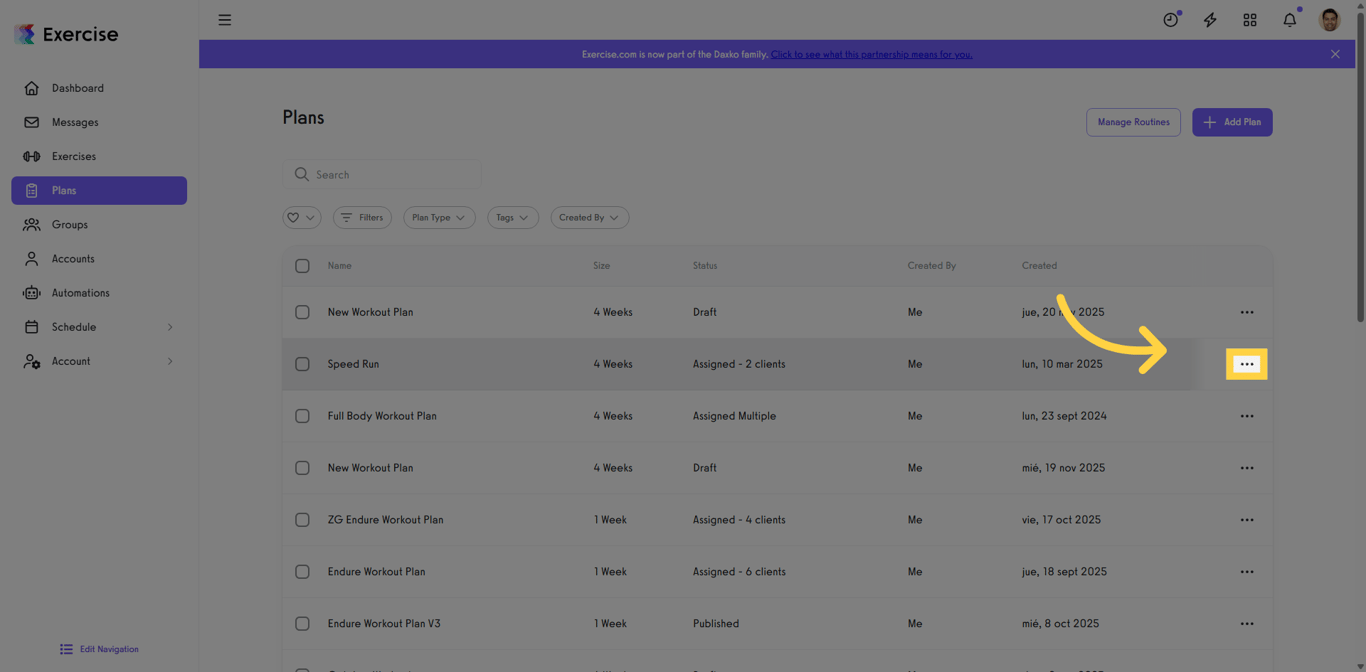Open the user profile avatar
Viewport: 1366px width, 672px height.
(1330, 20)
